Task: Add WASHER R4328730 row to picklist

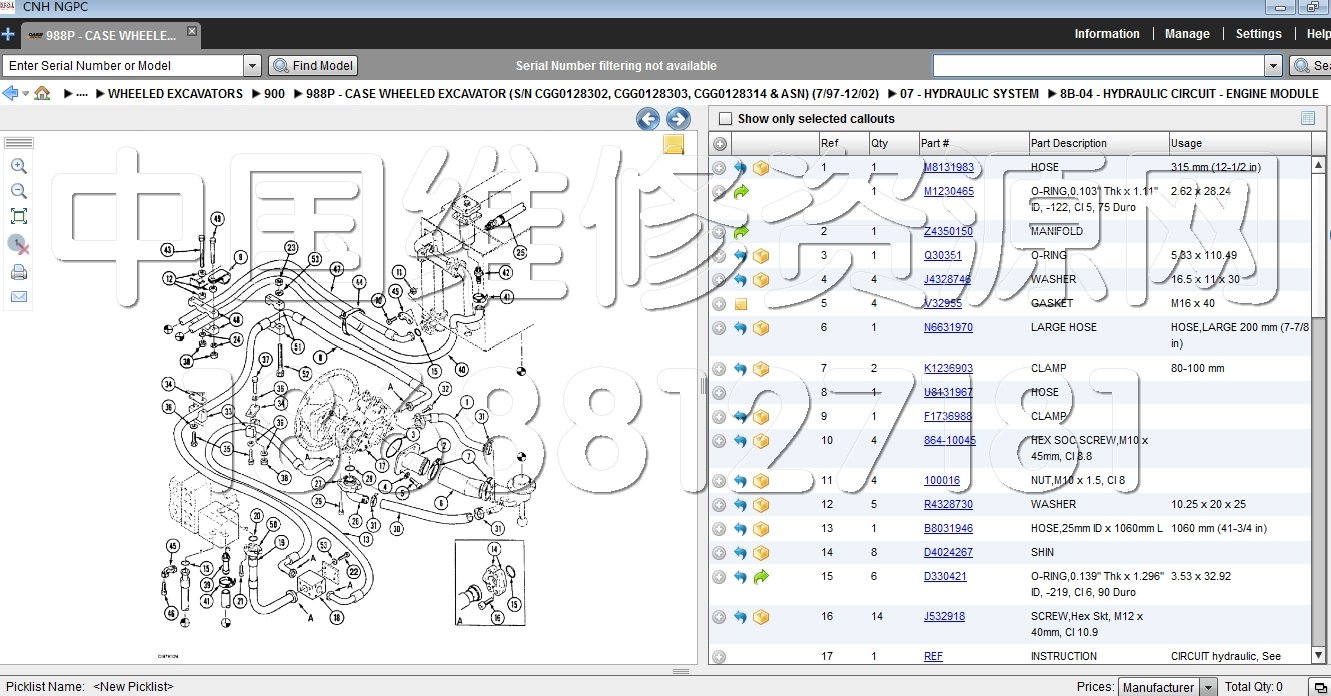Action: [x=719, y=505]
